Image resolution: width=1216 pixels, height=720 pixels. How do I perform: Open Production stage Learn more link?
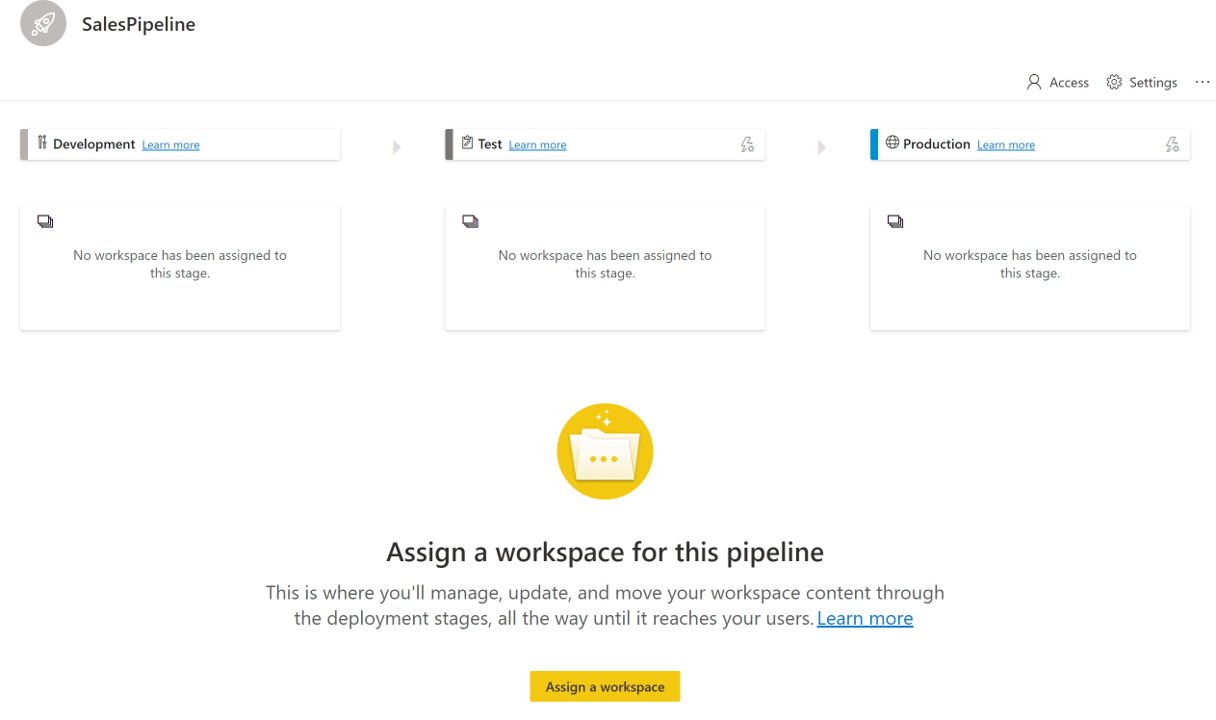click(1006, 145)
